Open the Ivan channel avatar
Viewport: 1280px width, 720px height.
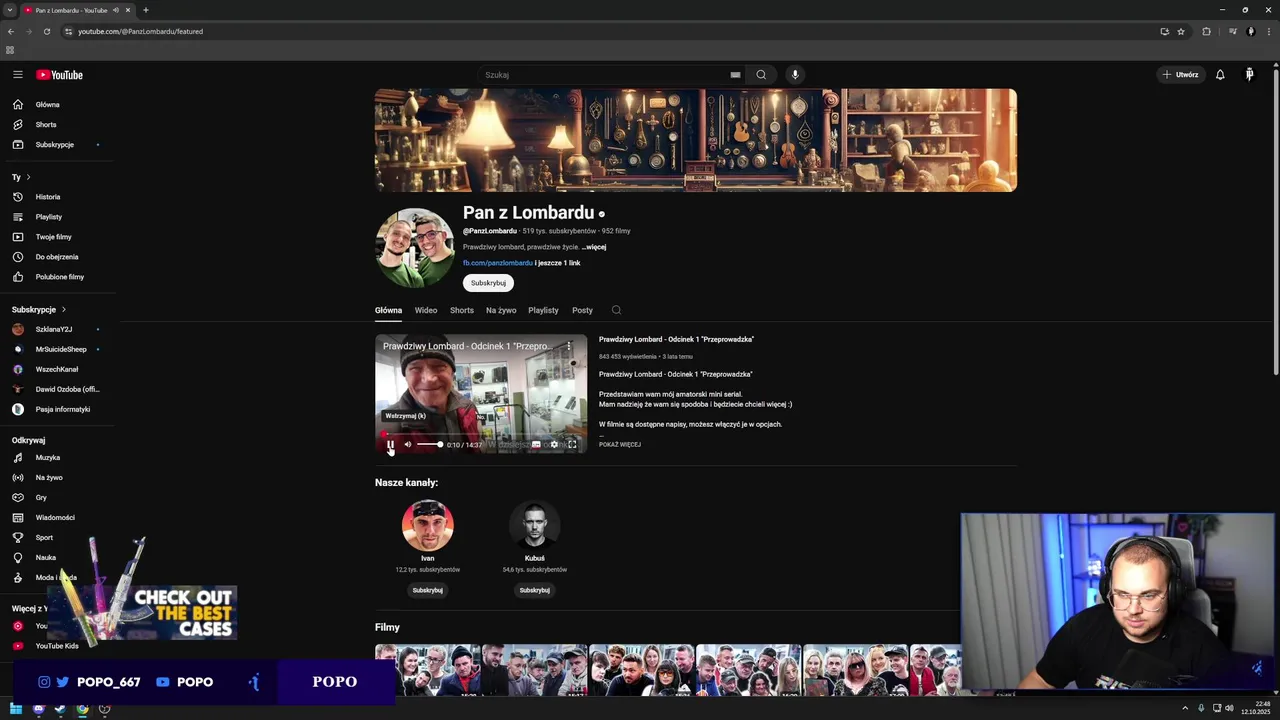428,525
